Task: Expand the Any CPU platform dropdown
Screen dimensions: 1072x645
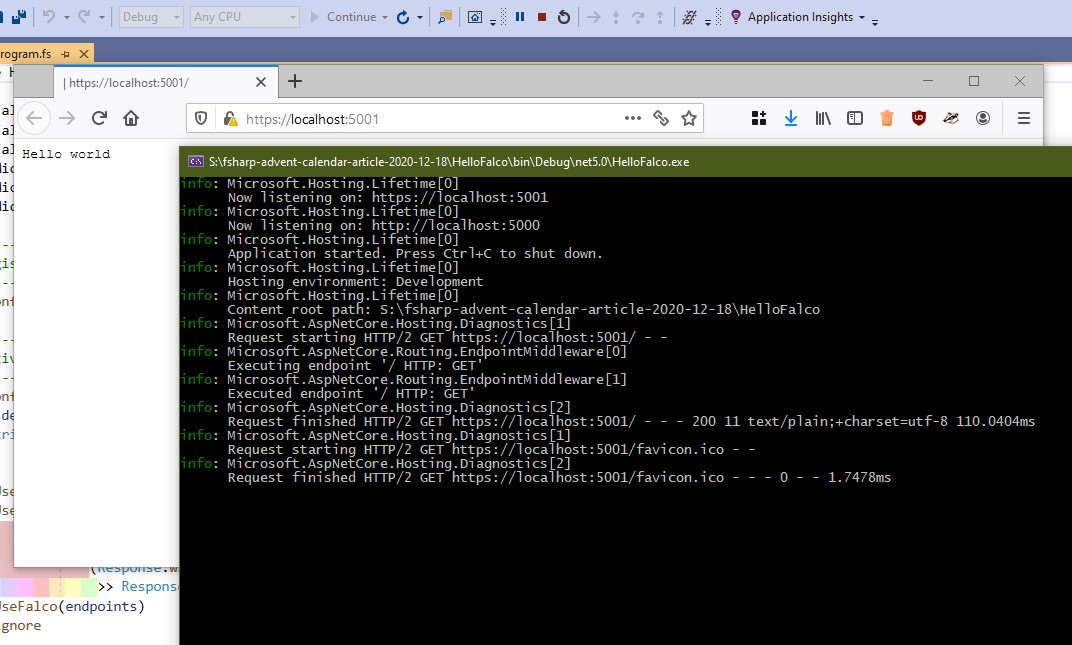Action: point(244,17)
